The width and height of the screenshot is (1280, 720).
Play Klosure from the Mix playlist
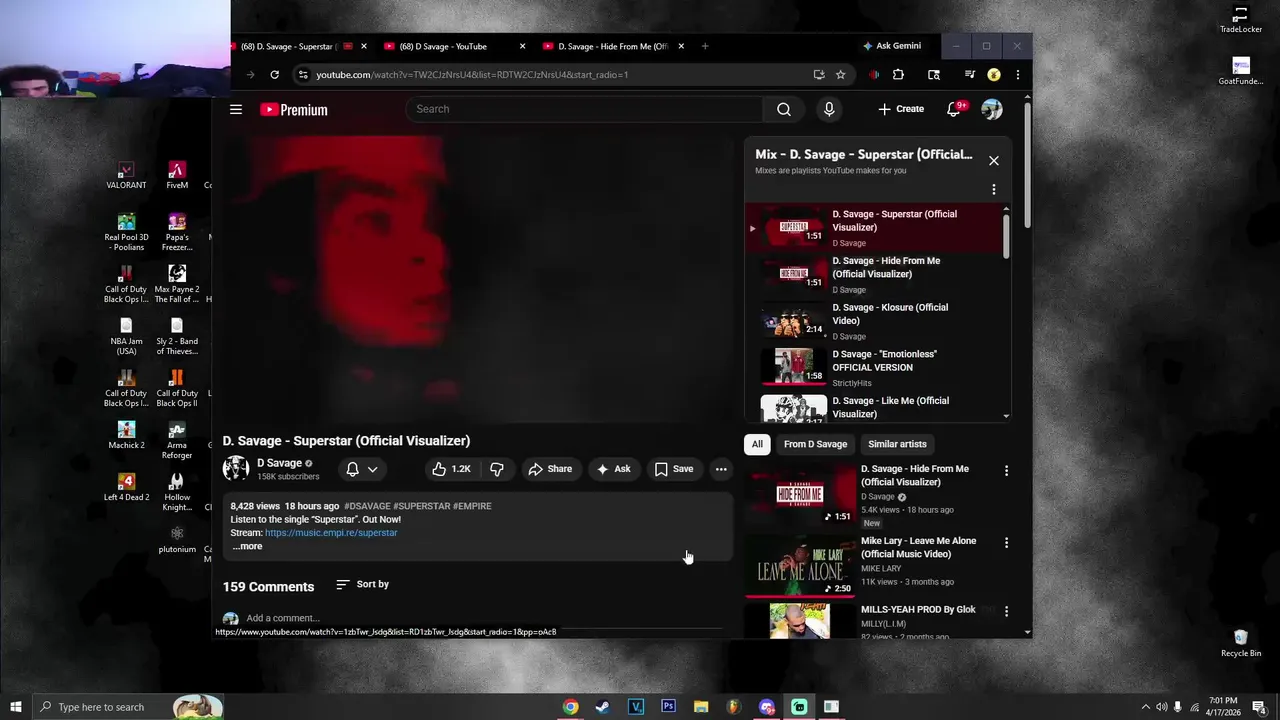click(x=876, y=321)
